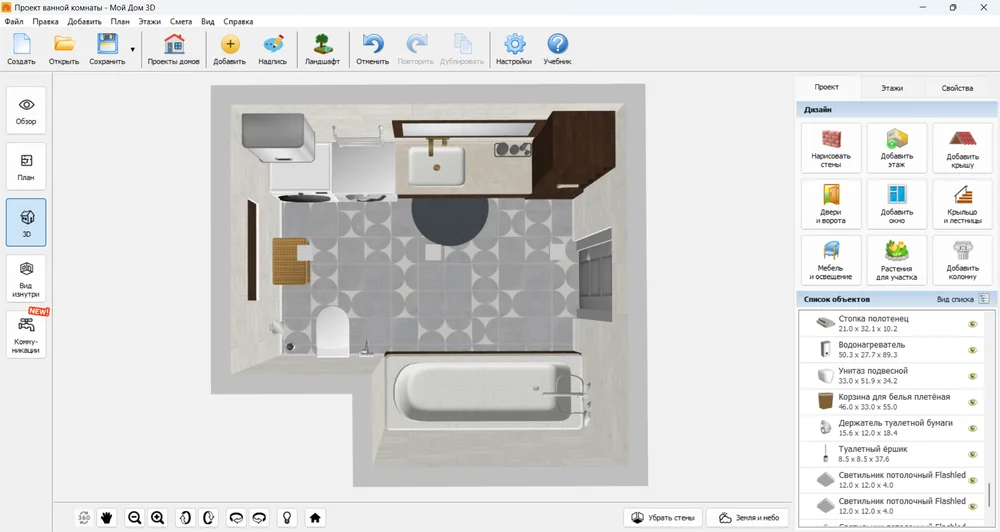Open the Ландшафт tool
The width and height of the screenshot is (1000, 532).
click(322, 49)
